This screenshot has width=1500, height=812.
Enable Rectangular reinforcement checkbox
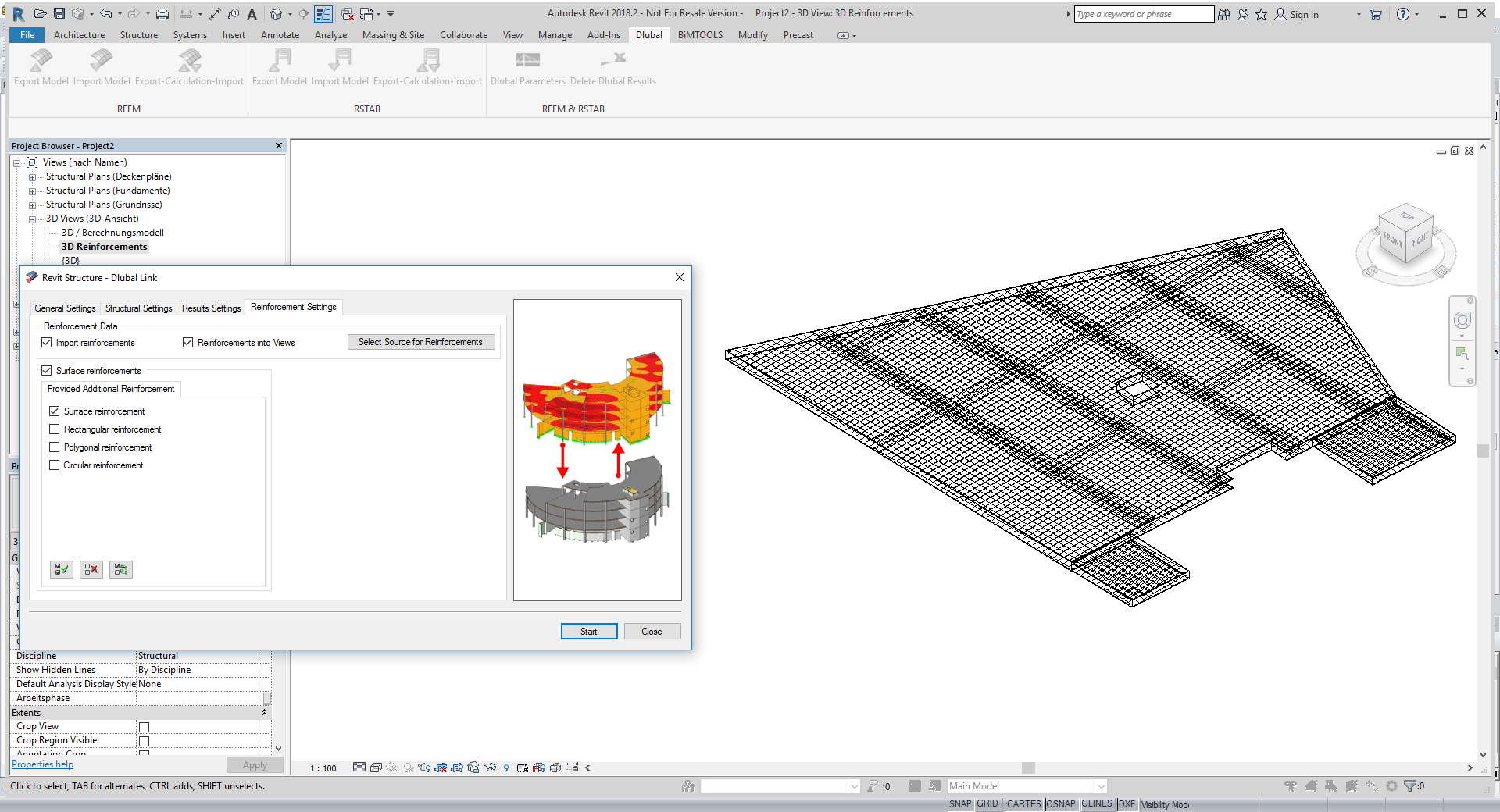point(55,429)
